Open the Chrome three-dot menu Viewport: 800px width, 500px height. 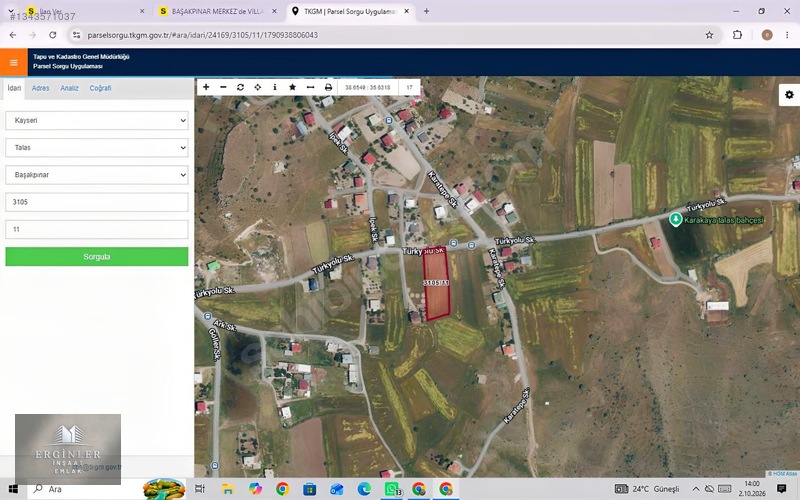787,35
